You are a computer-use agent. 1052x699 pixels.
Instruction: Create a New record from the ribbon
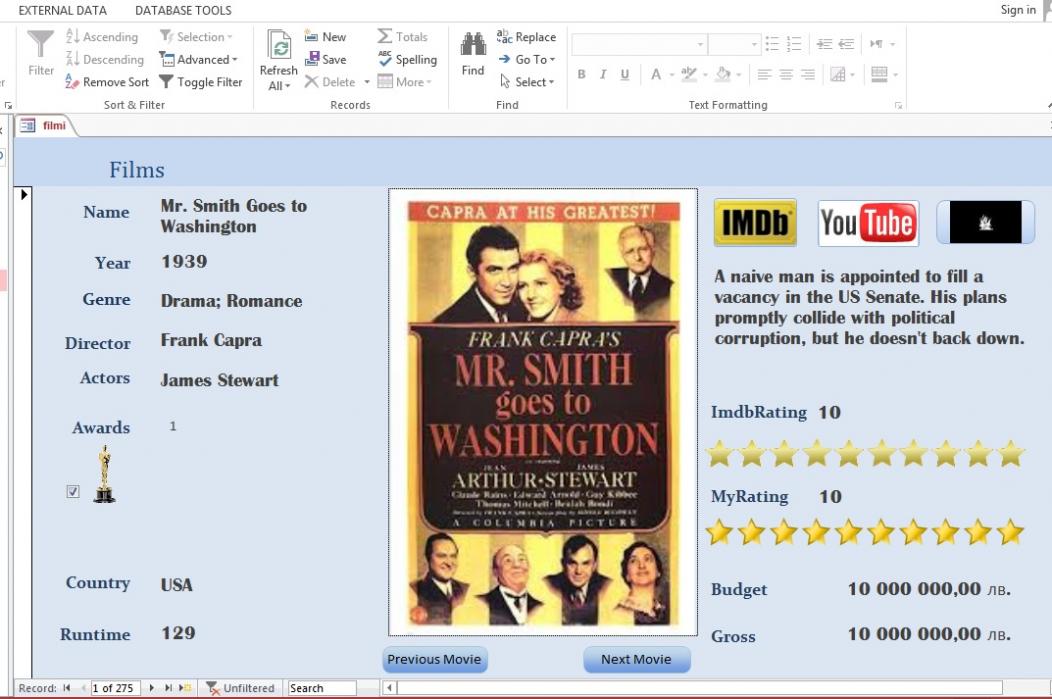pyautogui.click(x=325, y=37)
